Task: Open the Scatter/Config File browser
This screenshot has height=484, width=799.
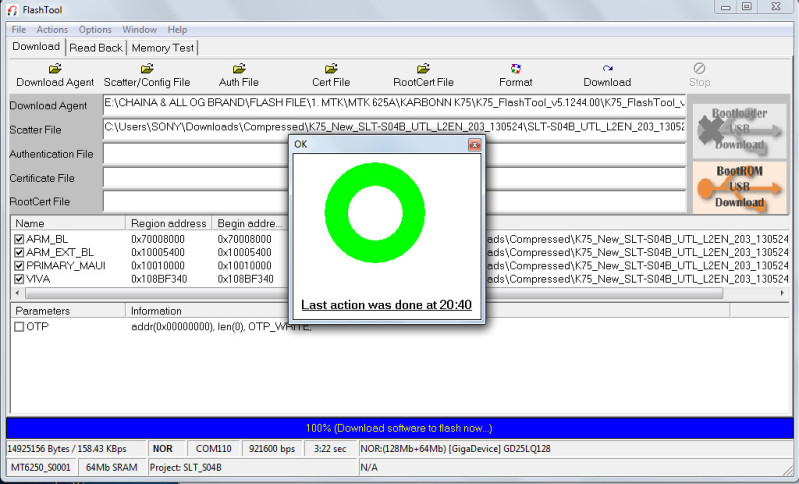Action: [147, 68]
